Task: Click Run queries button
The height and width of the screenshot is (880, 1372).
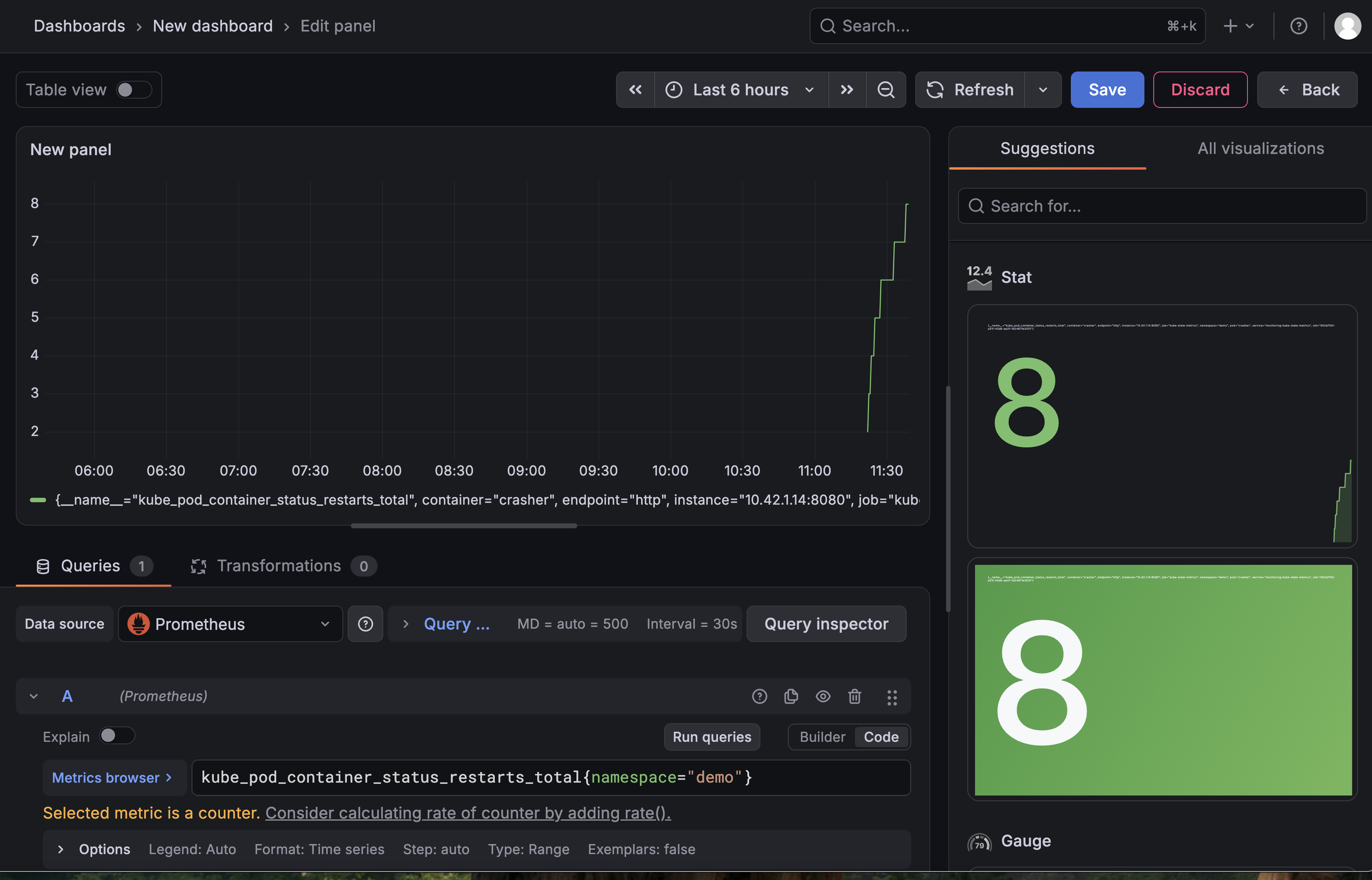Action: click(x=712, y=737)
